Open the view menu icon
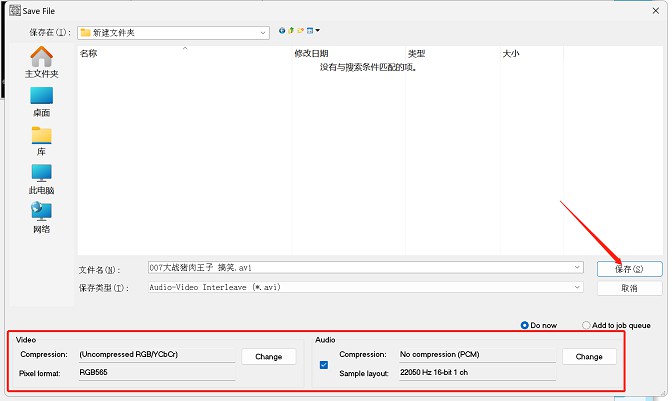 coord(314,32)
